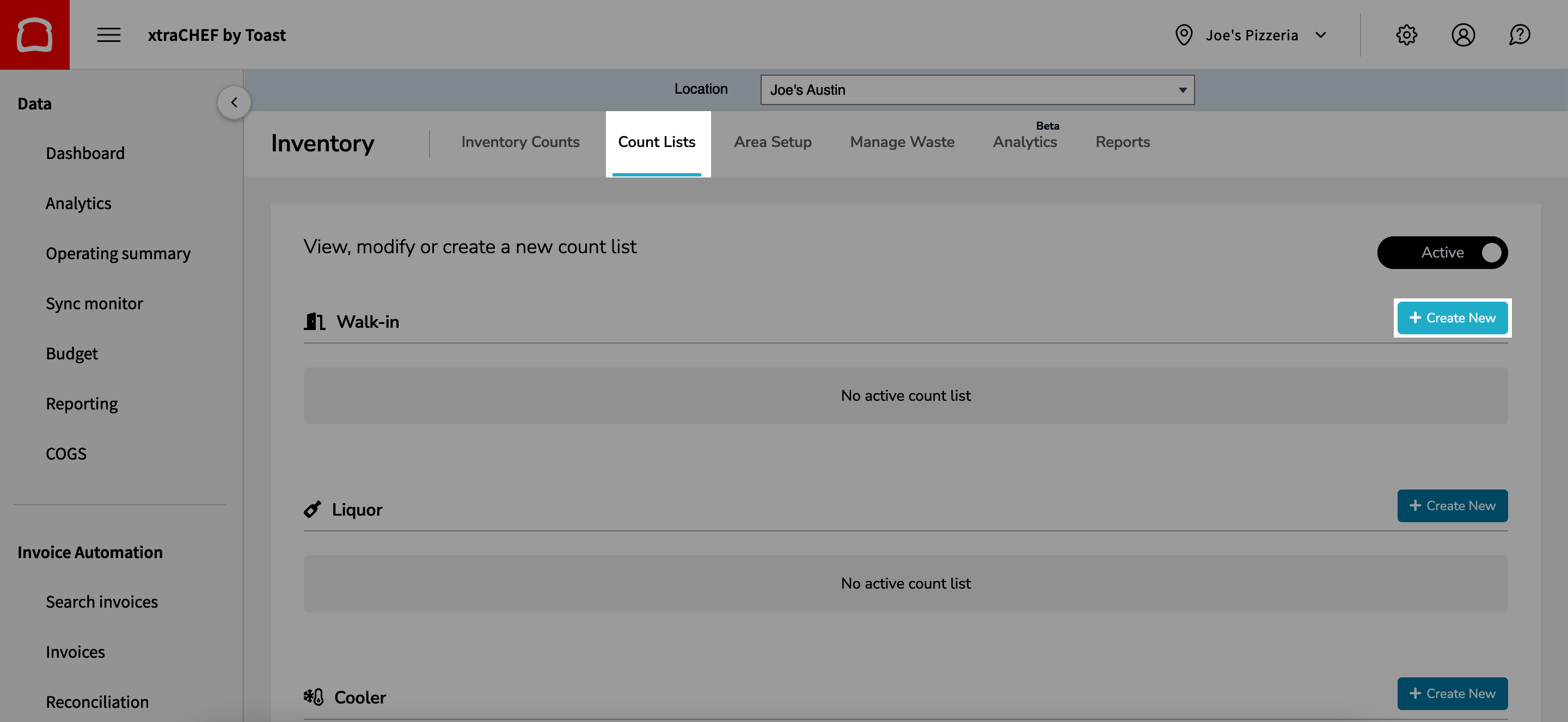The width and height of the screenshot is (1568, 722).
Task: Collapse the left sidebar with the chevron
Action: 234,102
